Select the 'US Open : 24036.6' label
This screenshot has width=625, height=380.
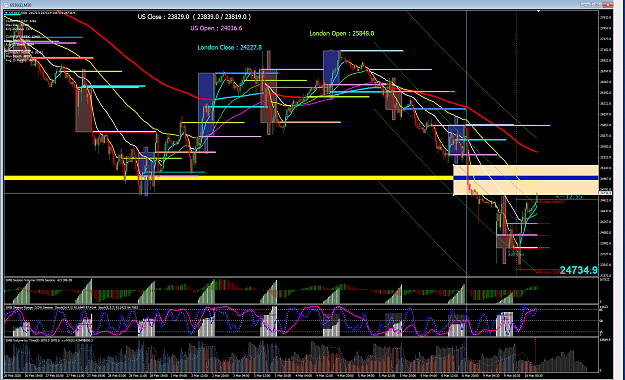(216, 28)
